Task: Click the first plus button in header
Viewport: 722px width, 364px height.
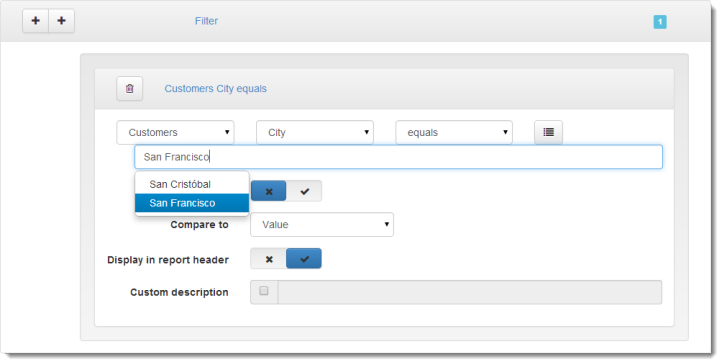Action: [35, 21]
